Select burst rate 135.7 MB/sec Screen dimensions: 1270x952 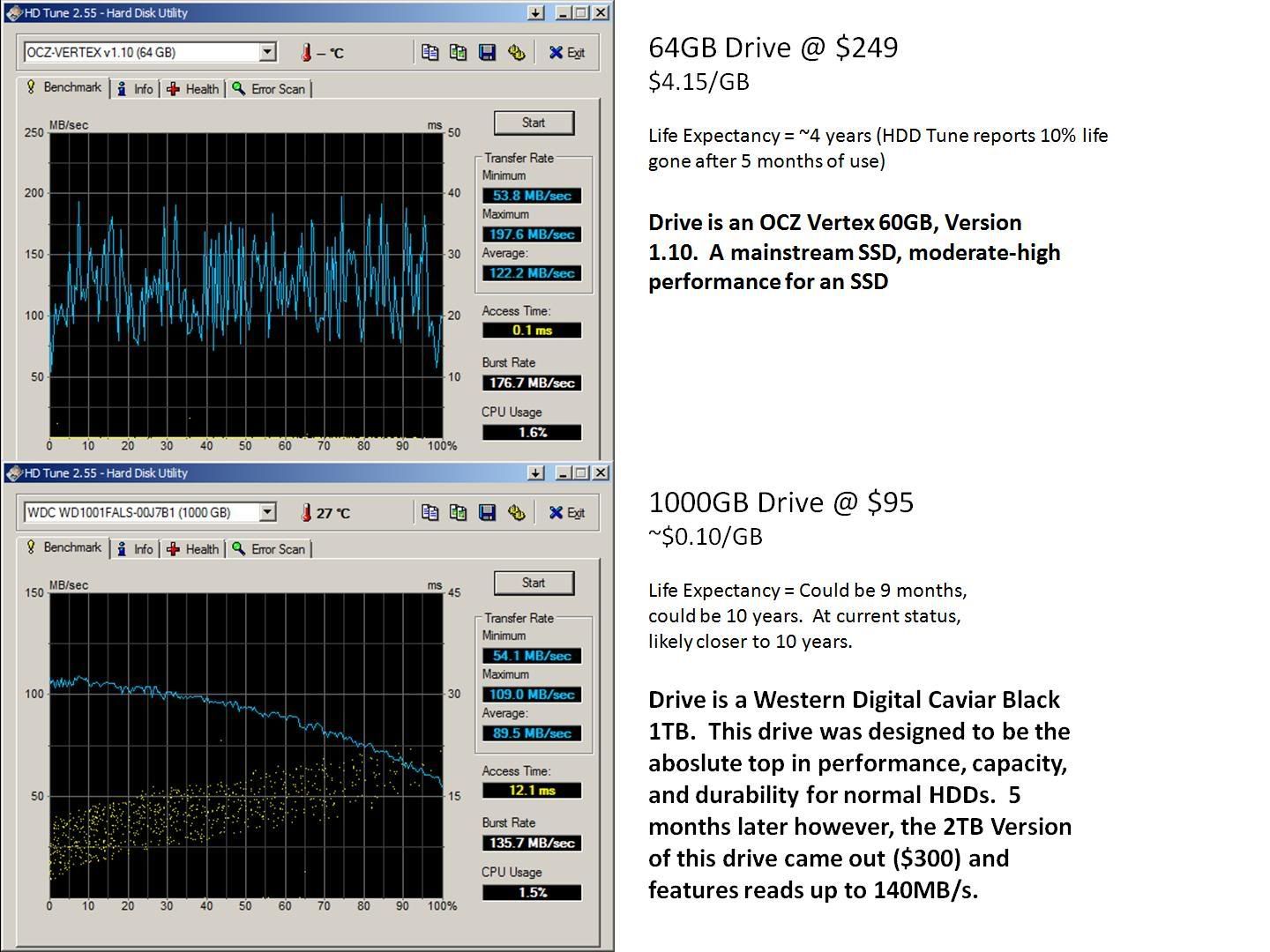coord(532,843)
